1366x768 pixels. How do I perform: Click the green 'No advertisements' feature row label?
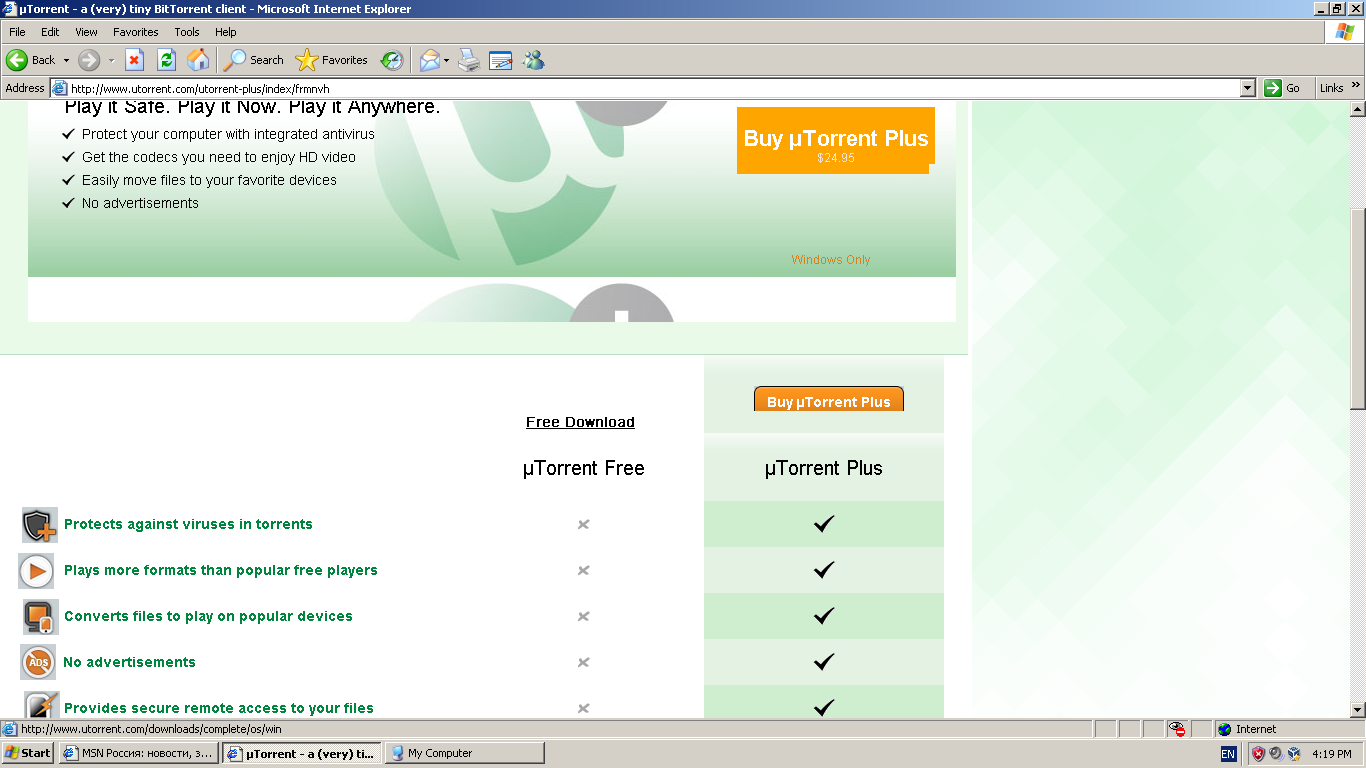point(129,662)
